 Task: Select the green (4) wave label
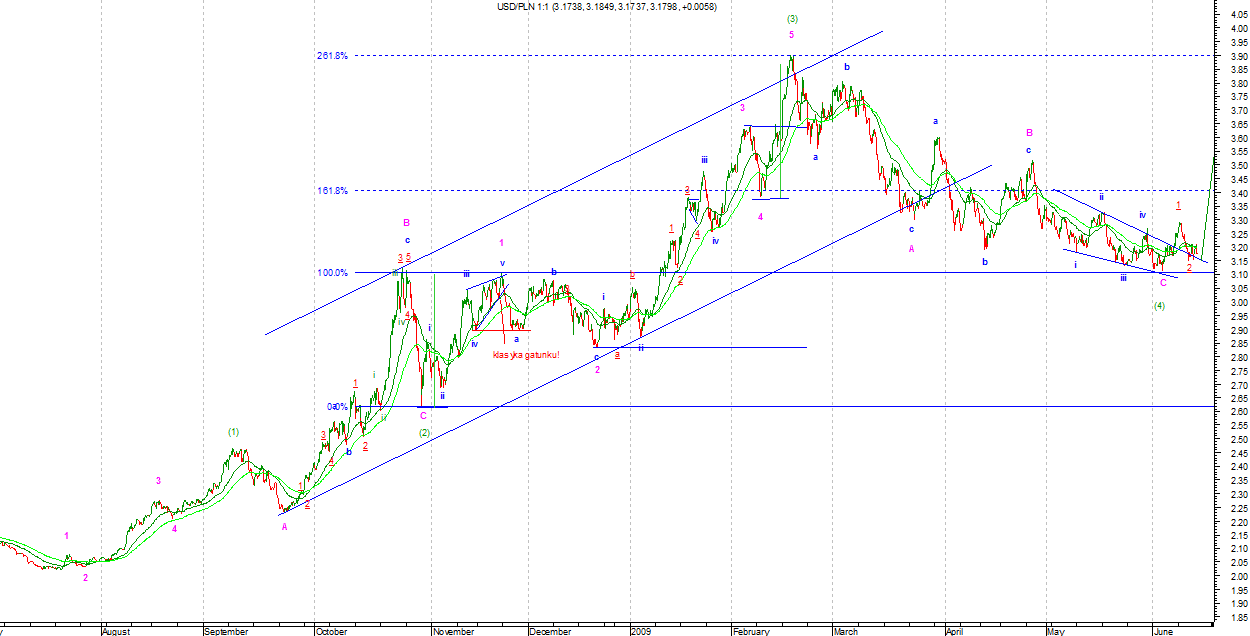click(x=1159, y=305)
